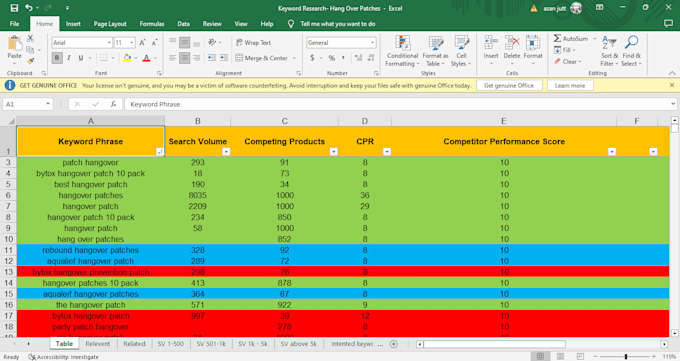Open the Search Volume filter dropdown
The height and width of the screenshot is (361, 680).
[226, 151]
